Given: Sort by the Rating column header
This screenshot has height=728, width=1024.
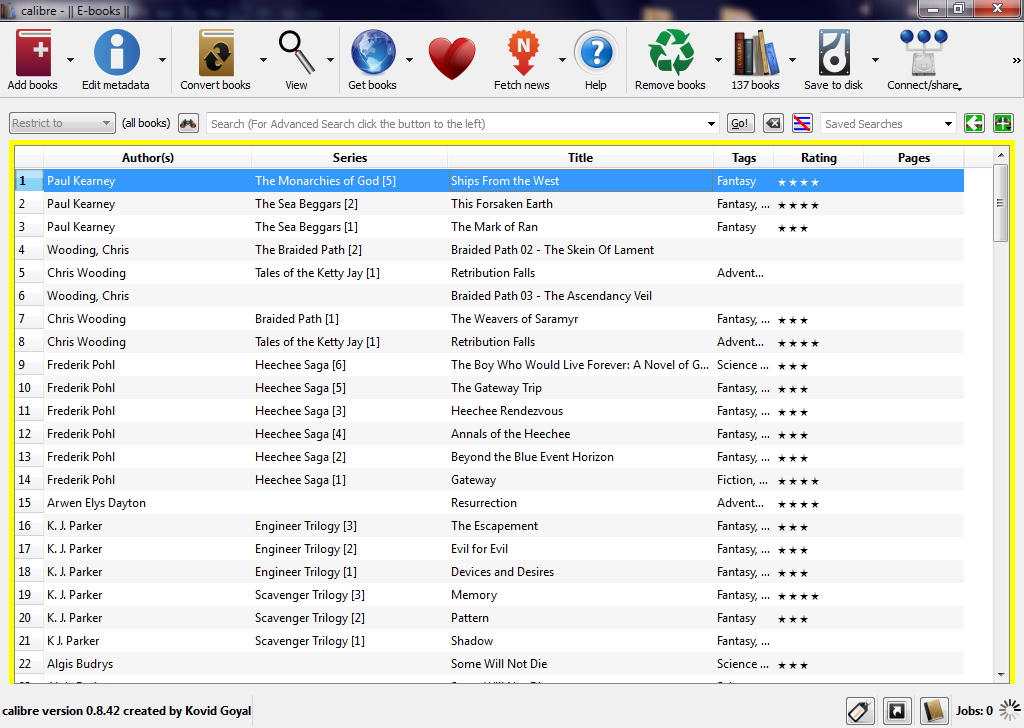Looking at the screenshot, I should [x=819, y=157].
